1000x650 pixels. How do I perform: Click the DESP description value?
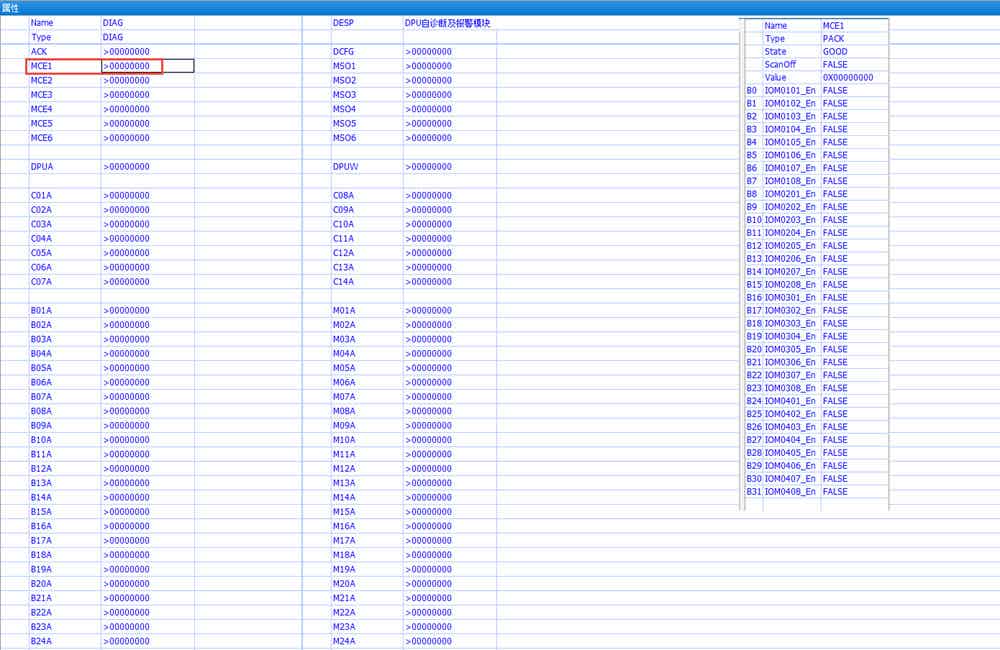[448, 23]
